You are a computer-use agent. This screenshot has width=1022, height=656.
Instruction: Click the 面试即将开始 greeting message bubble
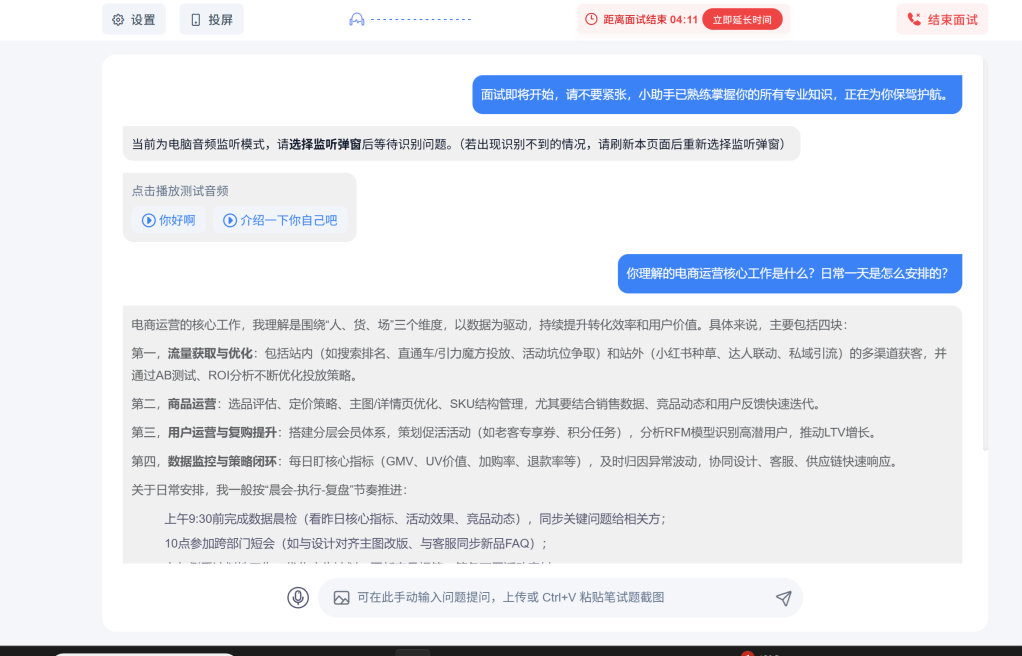click(716, 94)
